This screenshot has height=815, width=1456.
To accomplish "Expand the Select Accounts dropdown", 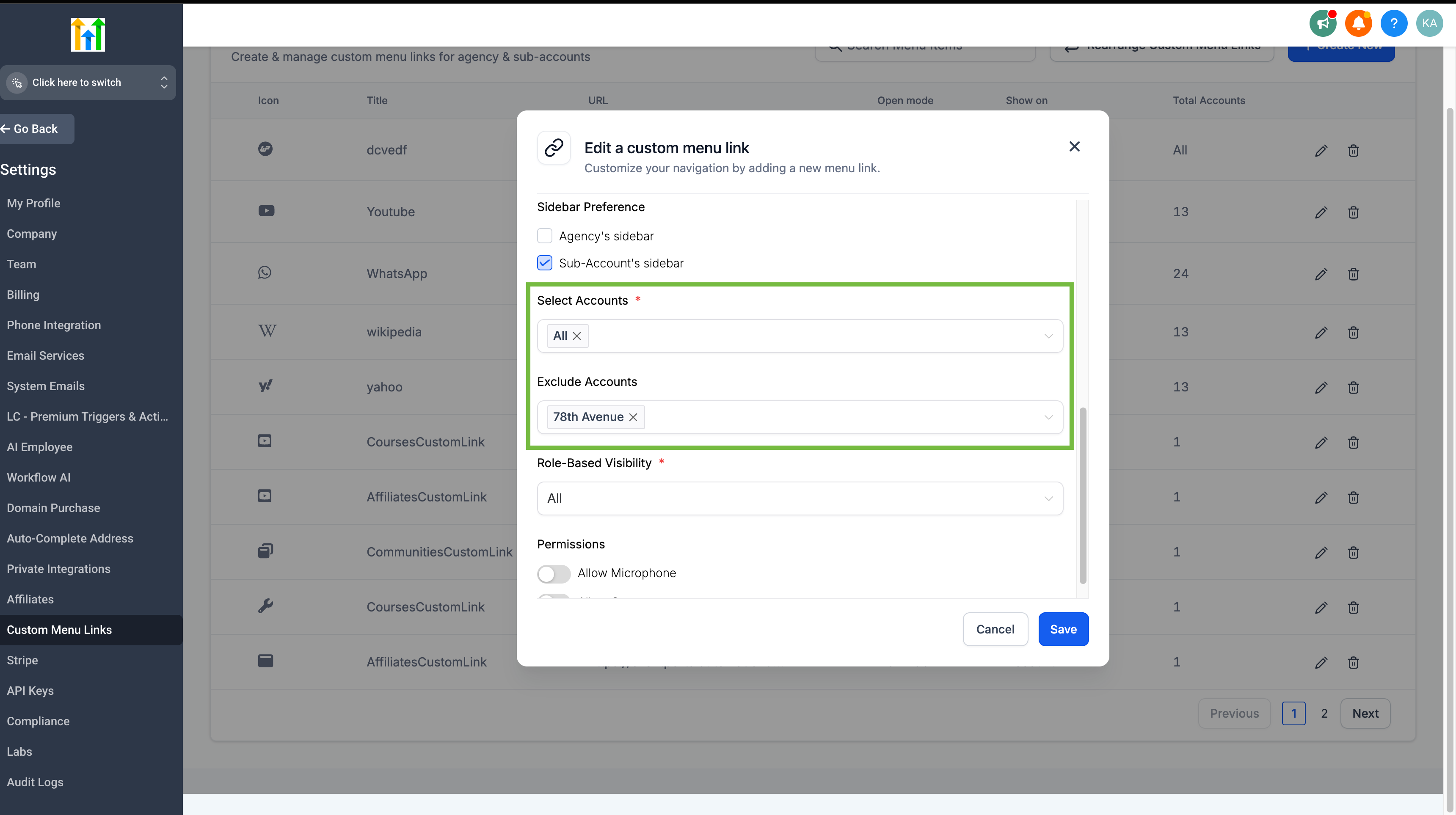I will 1048,336.
